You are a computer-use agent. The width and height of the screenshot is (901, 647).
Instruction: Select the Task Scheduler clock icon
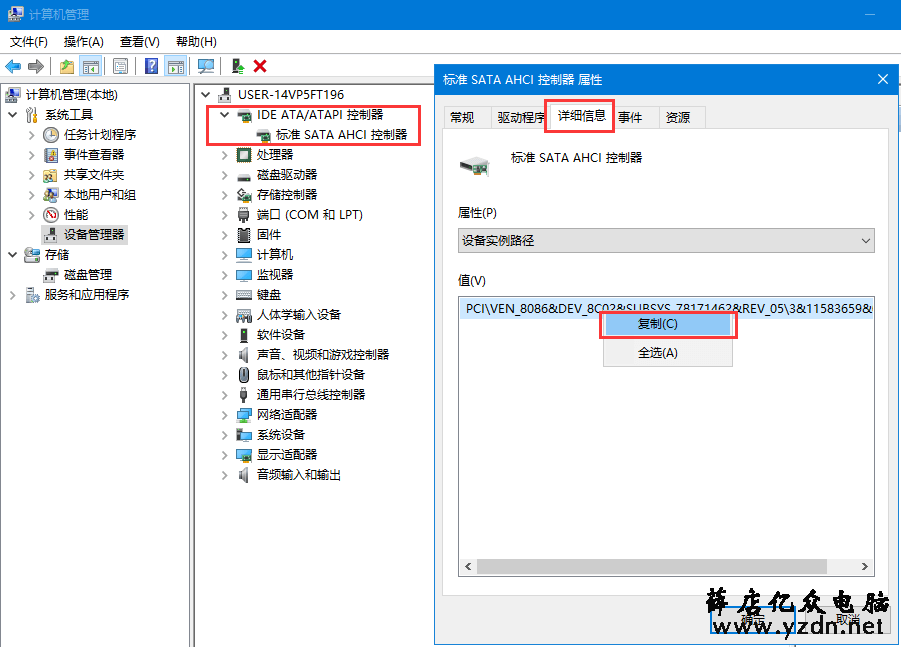pyautogui.click(x=51, y=135)
